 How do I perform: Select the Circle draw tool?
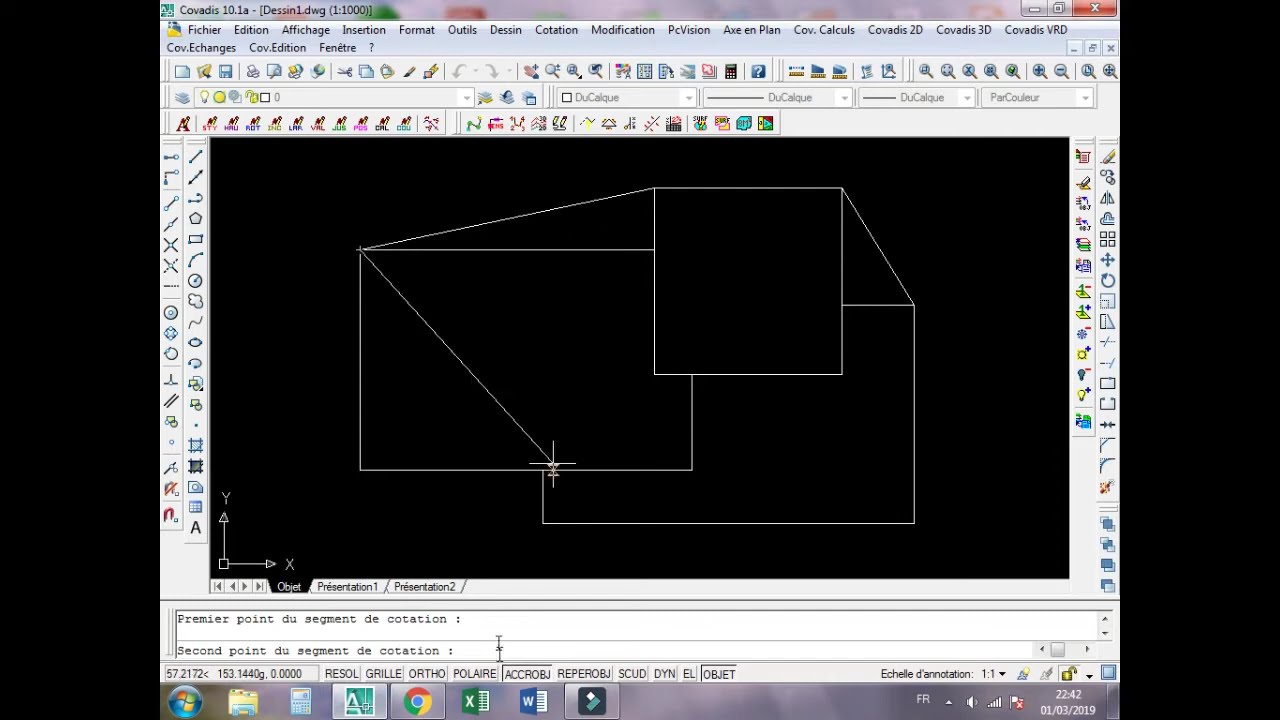click(195, 281)
